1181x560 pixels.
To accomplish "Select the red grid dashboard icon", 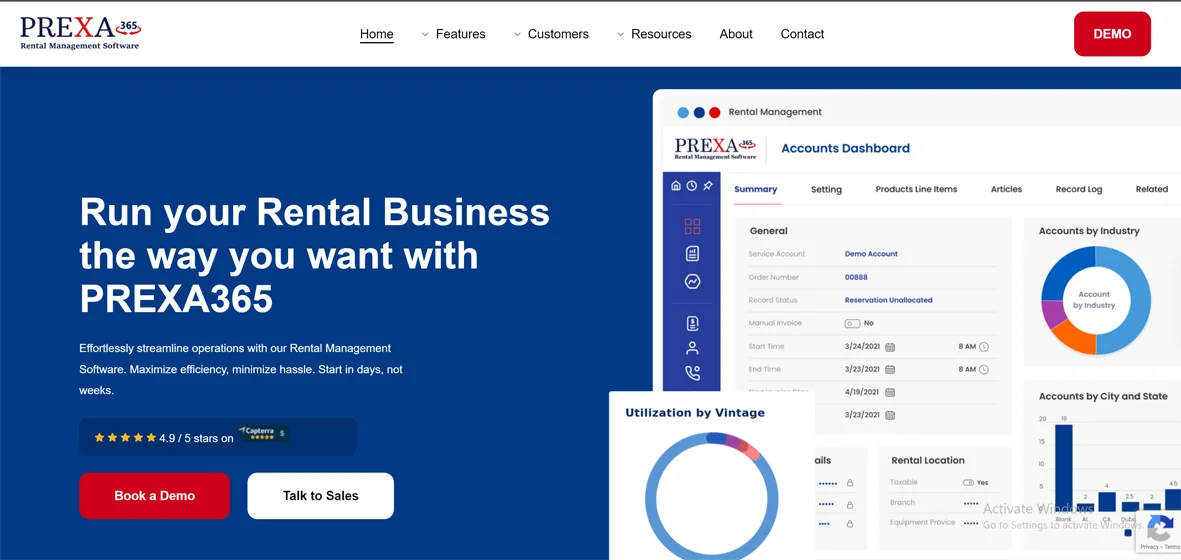I will click(x=692, y=226).
